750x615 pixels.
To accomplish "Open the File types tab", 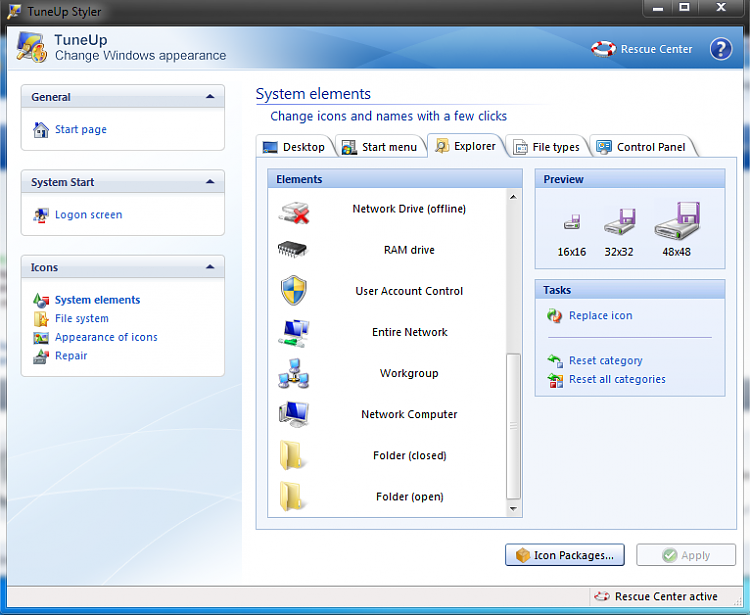I will tap(547, 147).
